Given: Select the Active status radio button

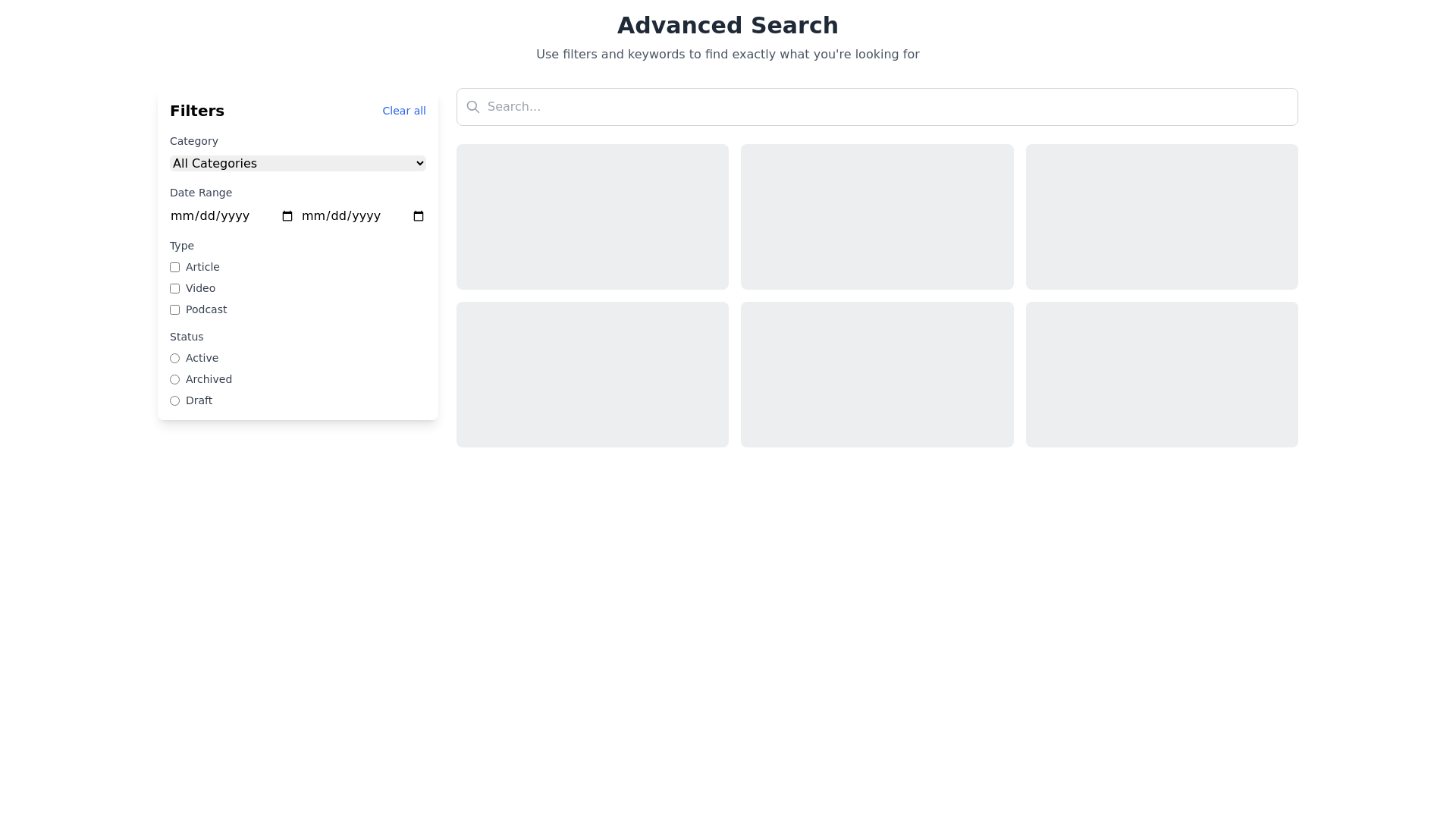Looking at the screenshot, I should [174, 358].
